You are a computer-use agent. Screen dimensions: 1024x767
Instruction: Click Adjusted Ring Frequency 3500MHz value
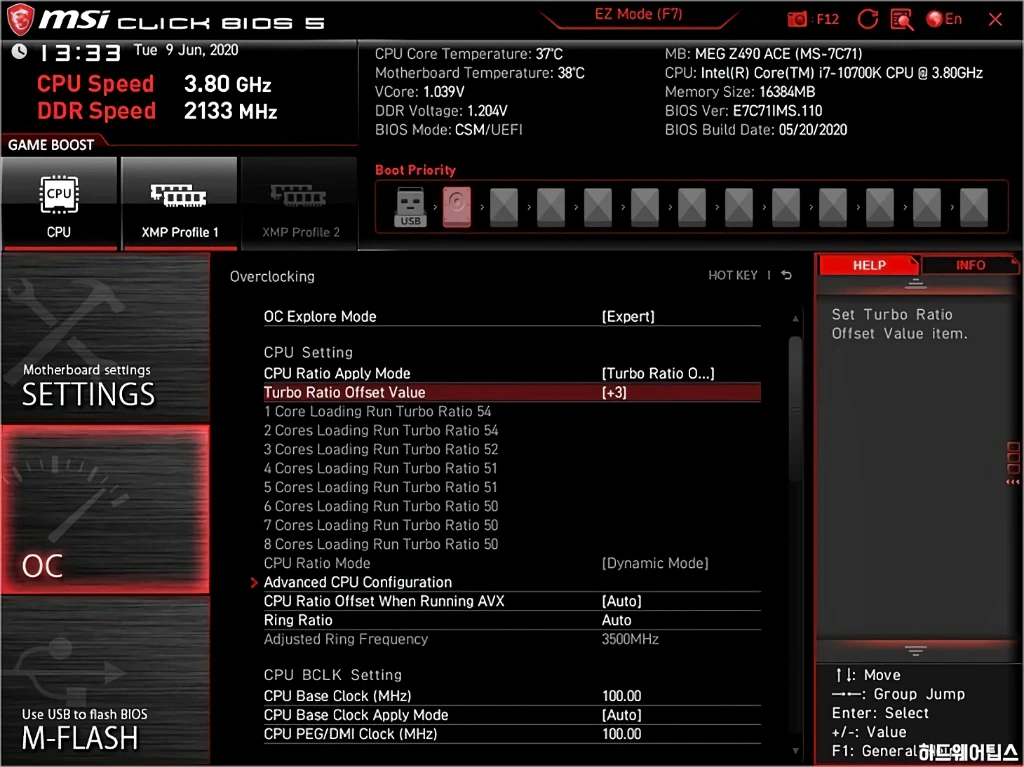coord(630,639)
